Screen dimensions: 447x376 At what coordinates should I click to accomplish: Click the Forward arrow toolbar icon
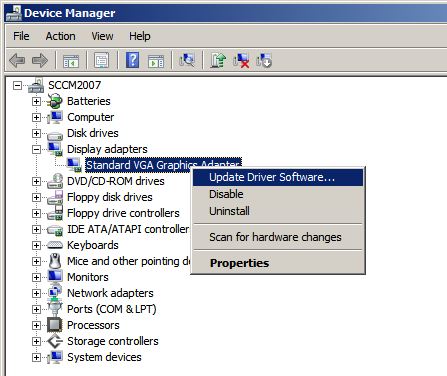coord(40,61)
